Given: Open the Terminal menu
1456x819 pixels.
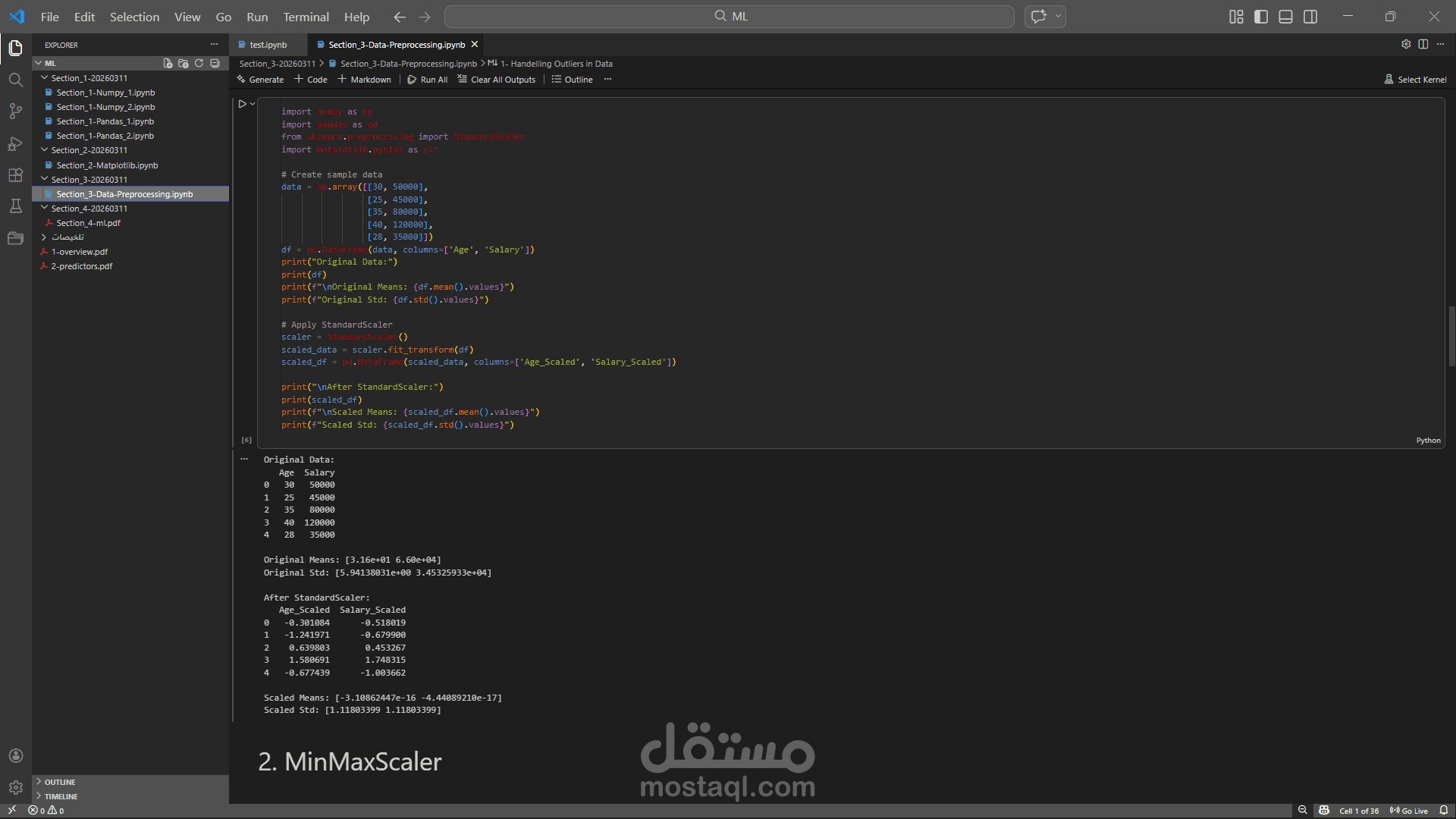Looking at the screenshot, I should click(306, 17).
